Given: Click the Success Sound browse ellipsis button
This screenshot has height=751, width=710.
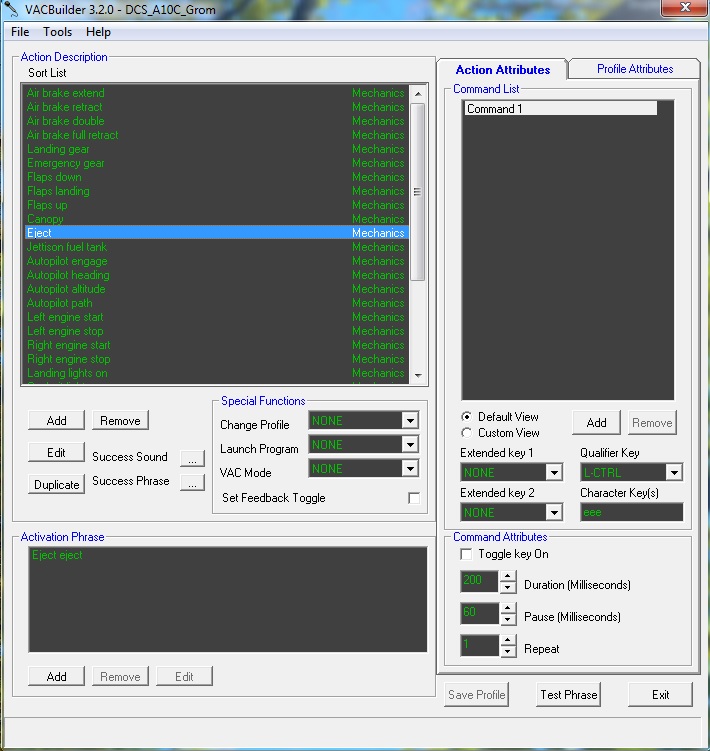Looking at the screenshot, I should (192, 458).
